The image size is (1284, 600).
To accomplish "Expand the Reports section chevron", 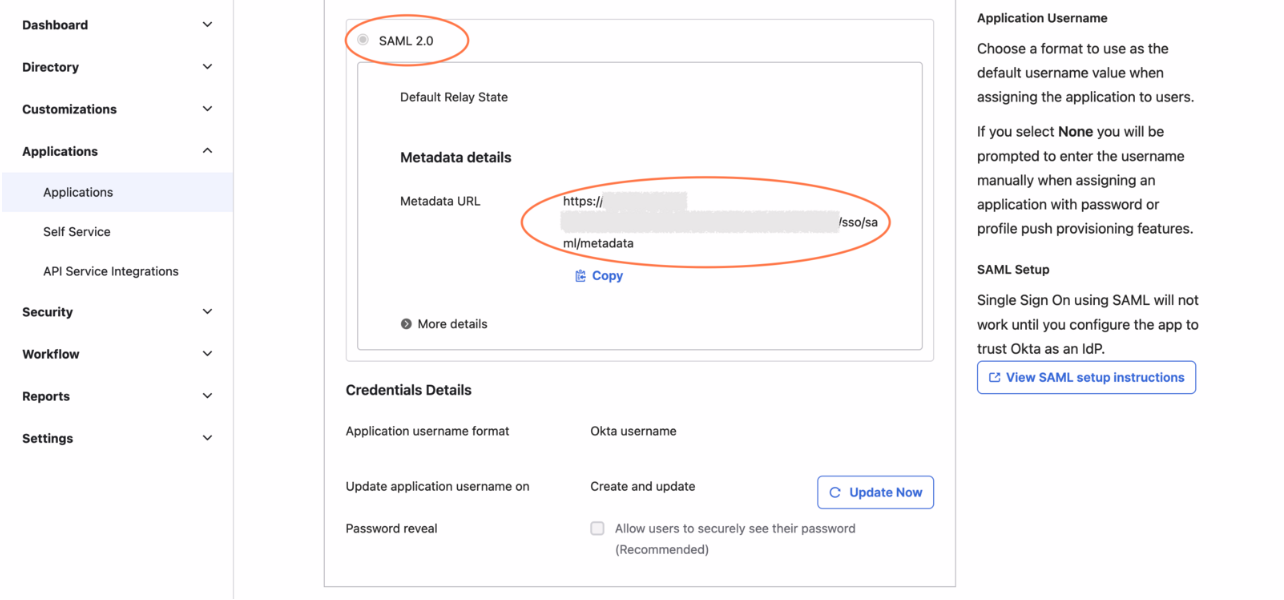I will coord(207,396).
